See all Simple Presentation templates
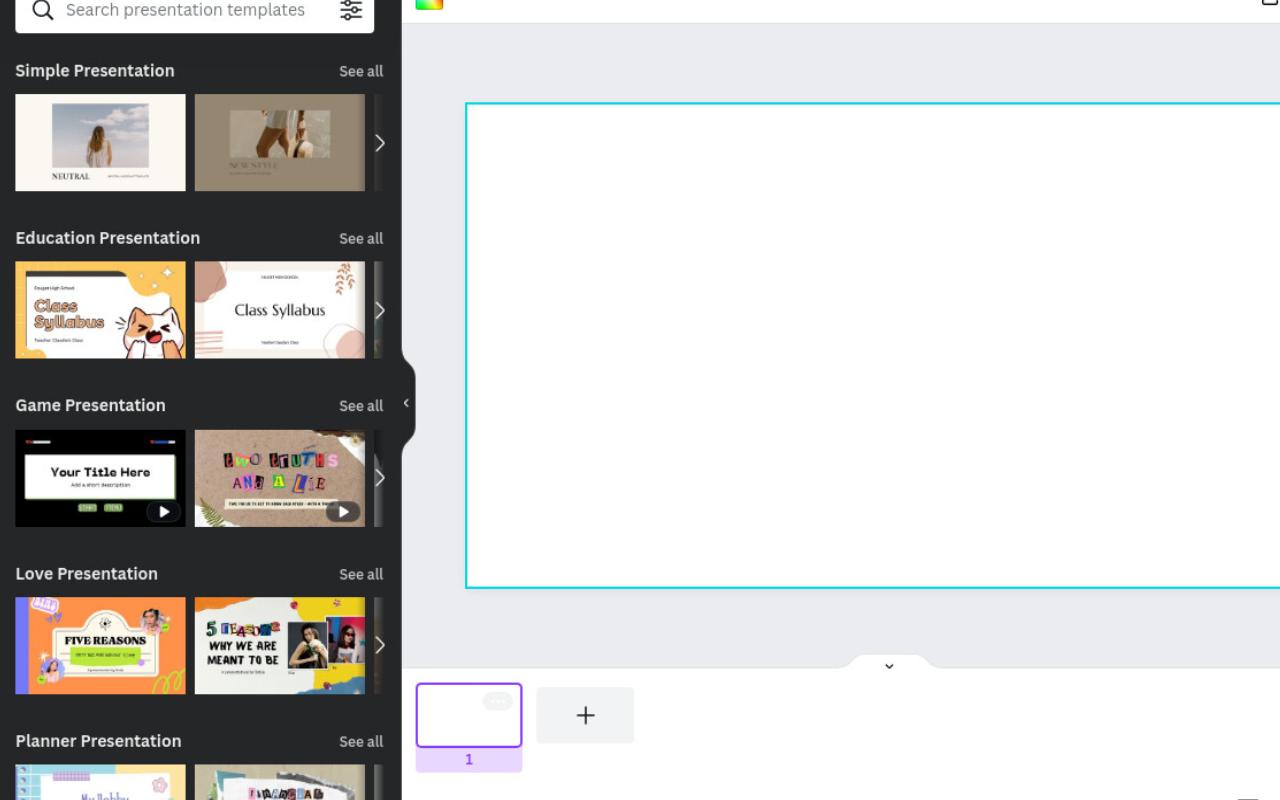1280x800 pixels. pos(361,71)
